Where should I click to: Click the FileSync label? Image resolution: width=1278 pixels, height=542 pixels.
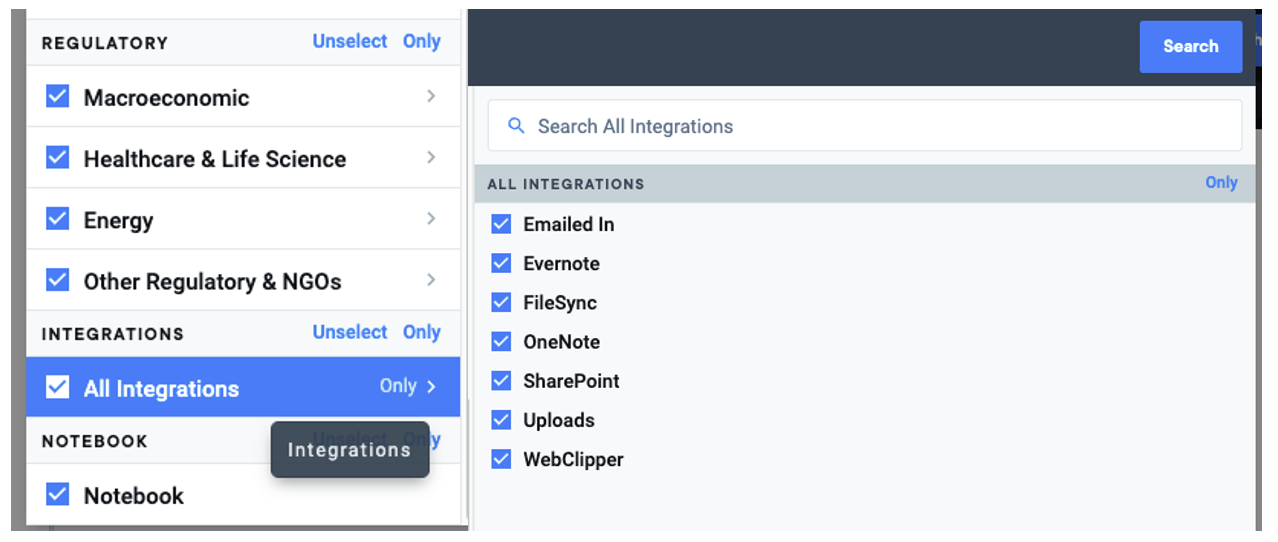click(560, 303)
